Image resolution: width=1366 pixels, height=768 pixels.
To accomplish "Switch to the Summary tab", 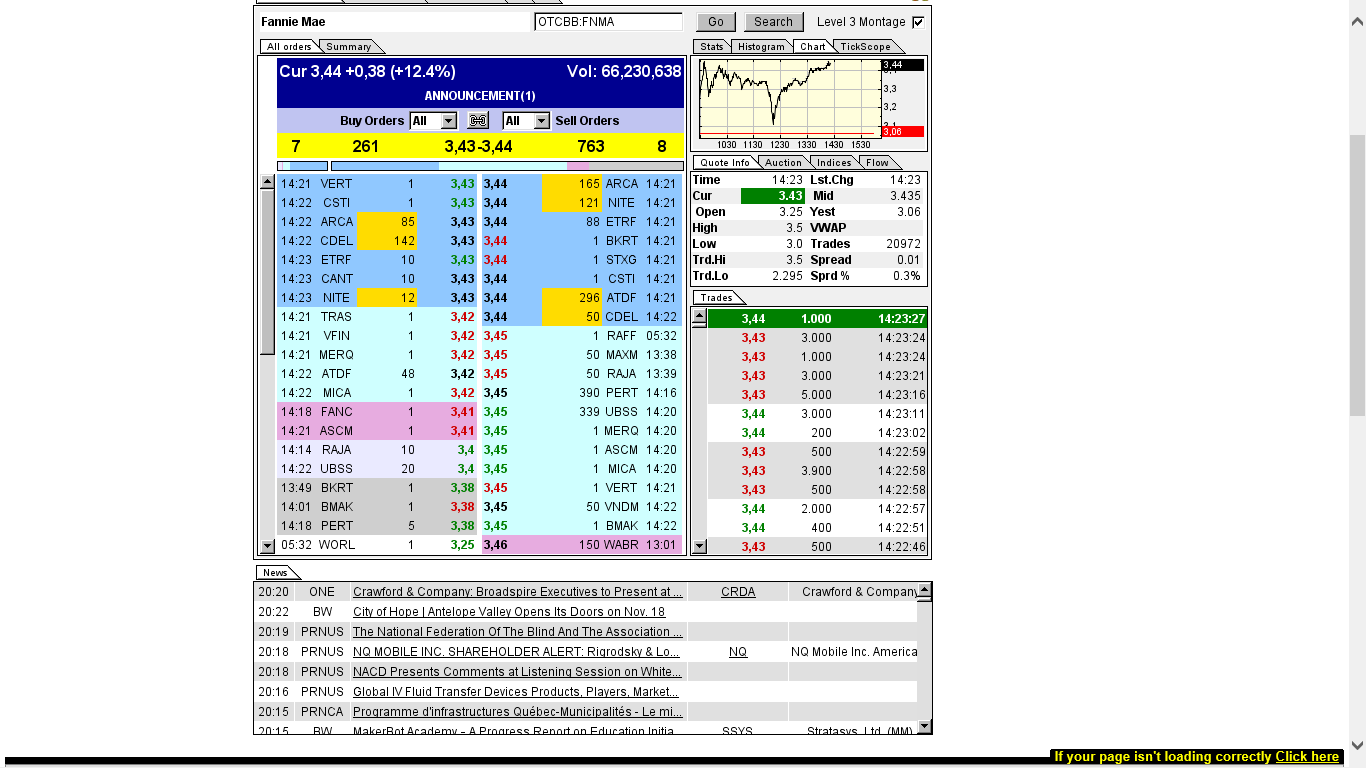I will [349, 47].
